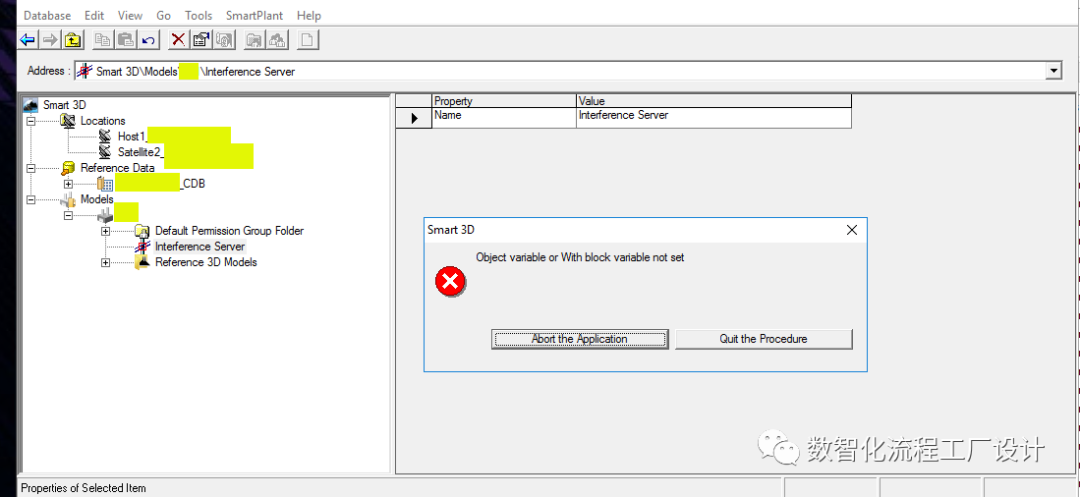This screenshot has height=497, width=1080.
Task: Collapse the Locations node
Action: pyautogui.click(x=30, y=121)
